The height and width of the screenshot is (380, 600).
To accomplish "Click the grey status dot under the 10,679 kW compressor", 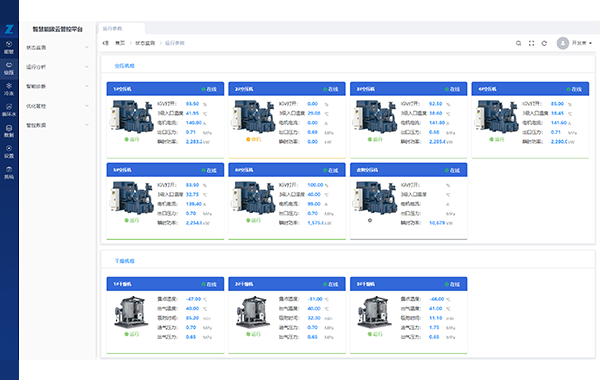I will tap(370, 220).
